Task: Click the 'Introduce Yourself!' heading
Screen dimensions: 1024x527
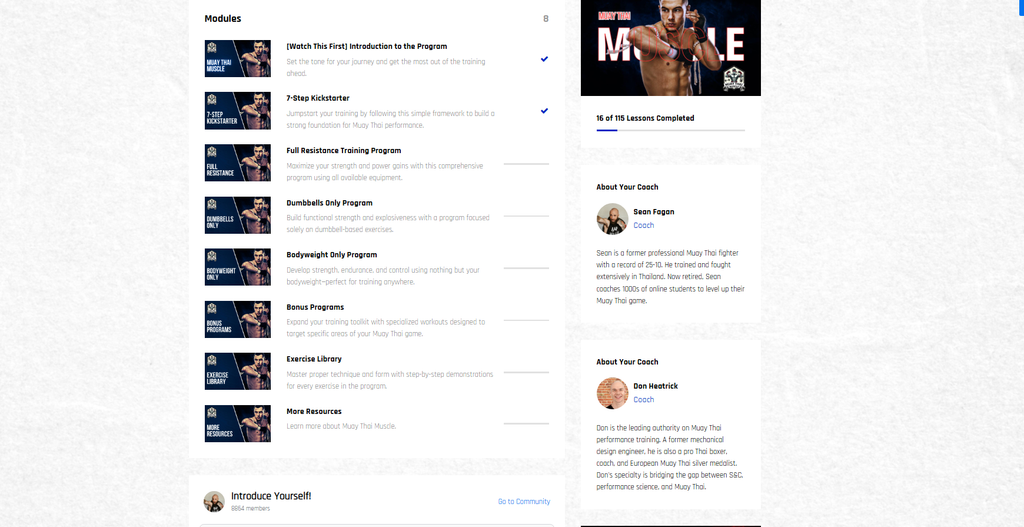Action: click(x=271, y=496)
